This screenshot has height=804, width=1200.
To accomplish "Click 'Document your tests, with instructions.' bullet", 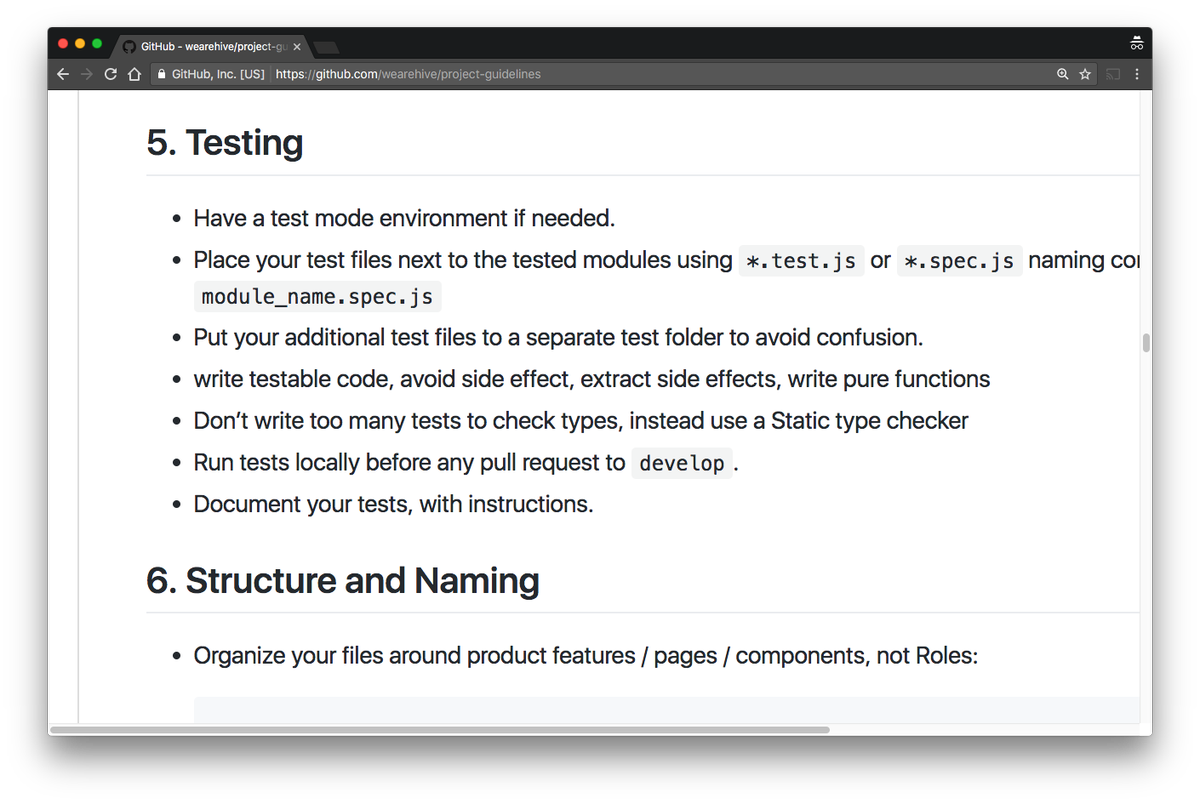I will (x=393, y=504).
